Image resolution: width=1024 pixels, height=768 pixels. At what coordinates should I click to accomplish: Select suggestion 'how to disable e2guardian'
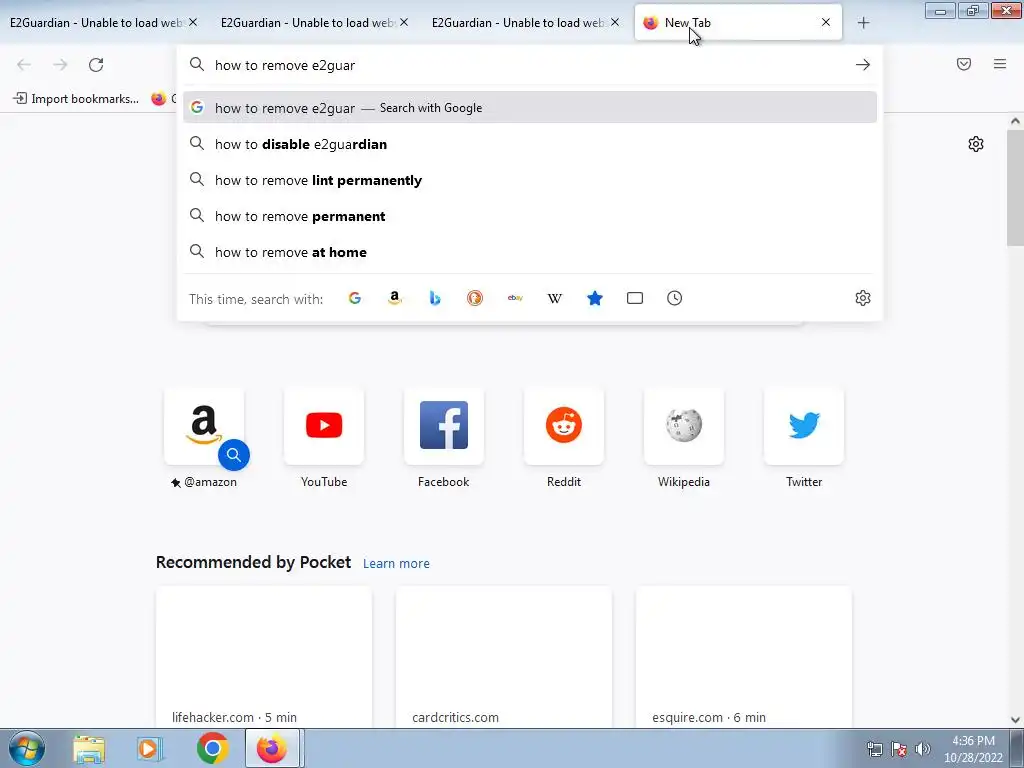(530, 144)
